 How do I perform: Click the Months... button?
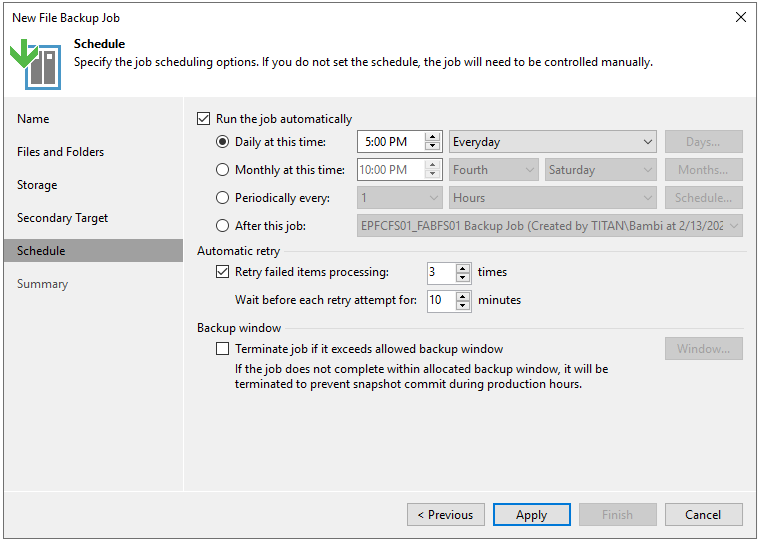(x=703, y=170)
